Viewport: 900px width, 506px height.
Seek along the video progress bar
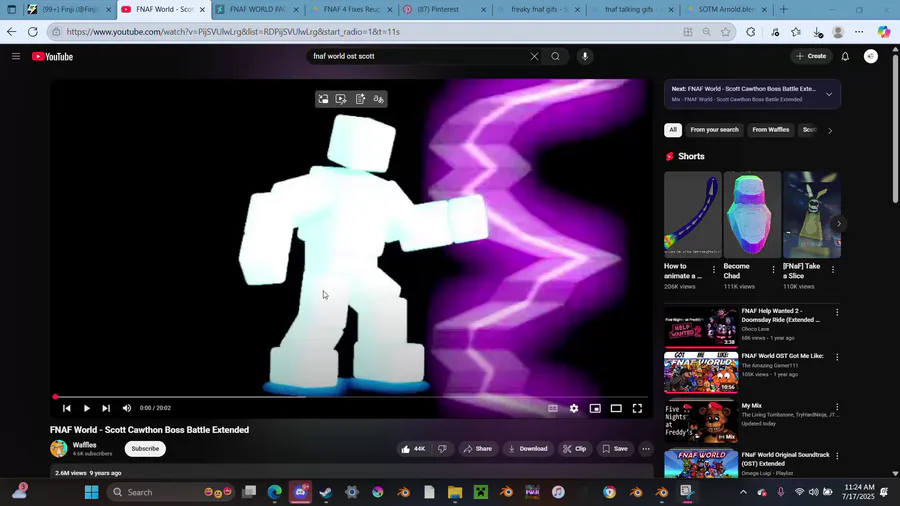point(351,396)
